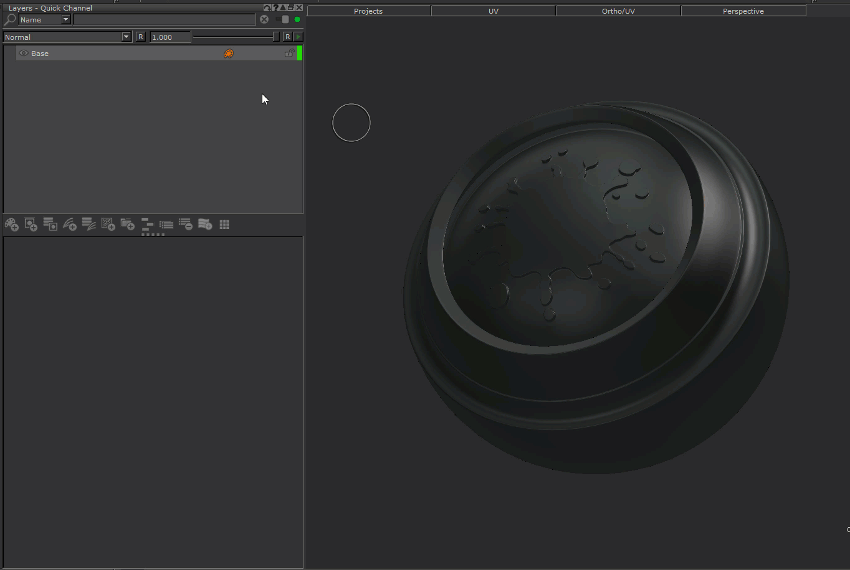Click the remove layer icon
This screenshot has height=570, width=850.
pos(185,225)
